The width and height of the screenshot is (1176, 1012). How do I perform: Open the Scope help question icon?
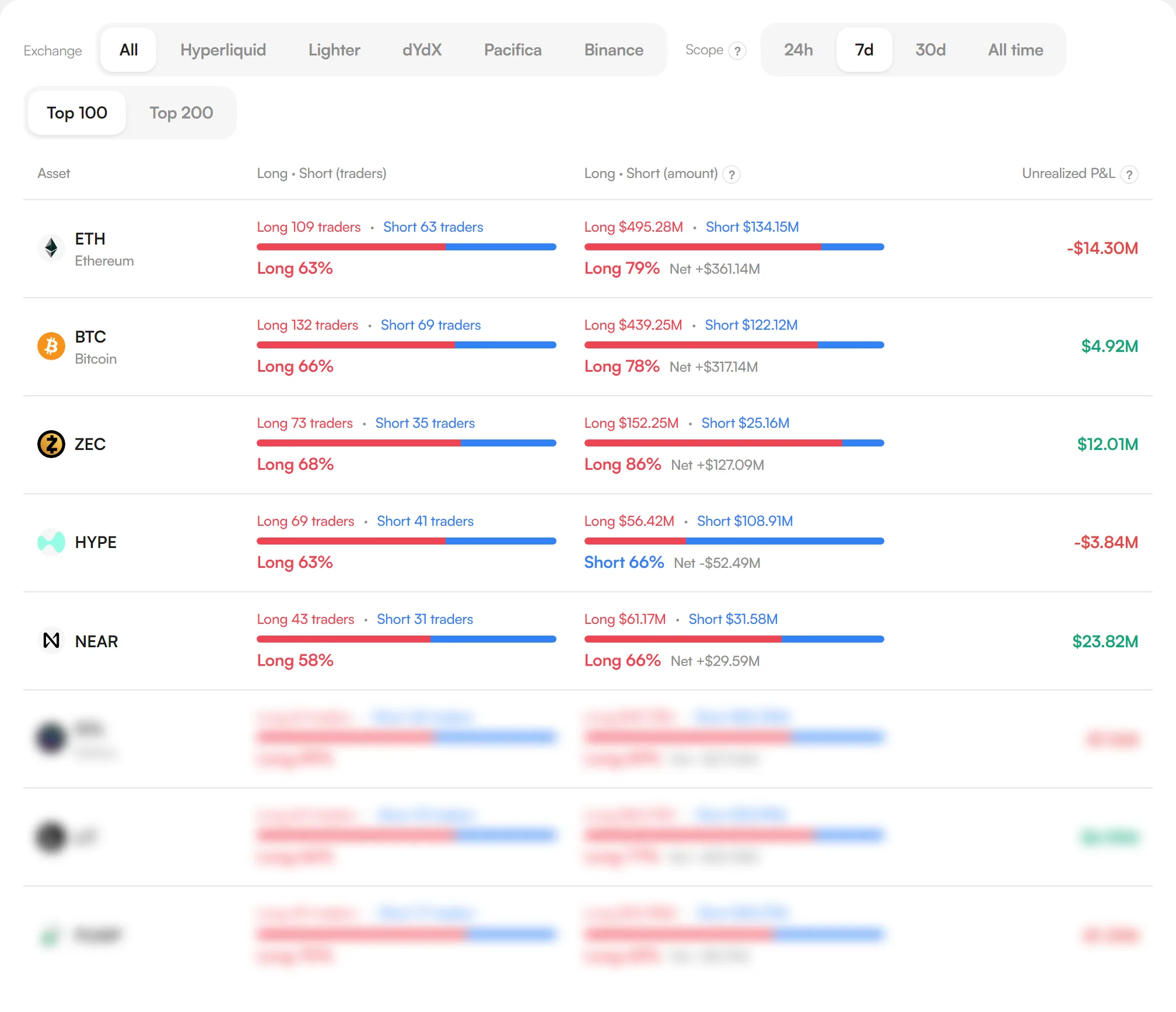tap(737, 51)
